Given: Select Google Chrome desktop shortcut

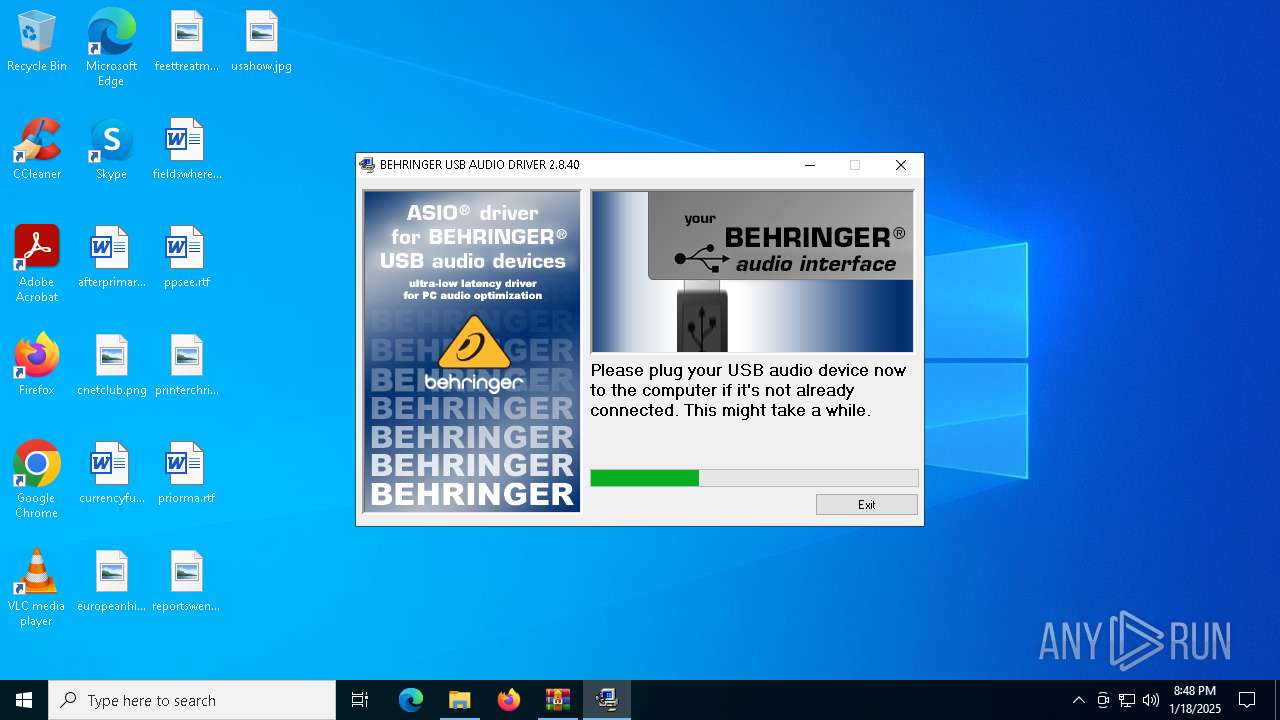Looking at the screenshot, I should coord(37,480).
